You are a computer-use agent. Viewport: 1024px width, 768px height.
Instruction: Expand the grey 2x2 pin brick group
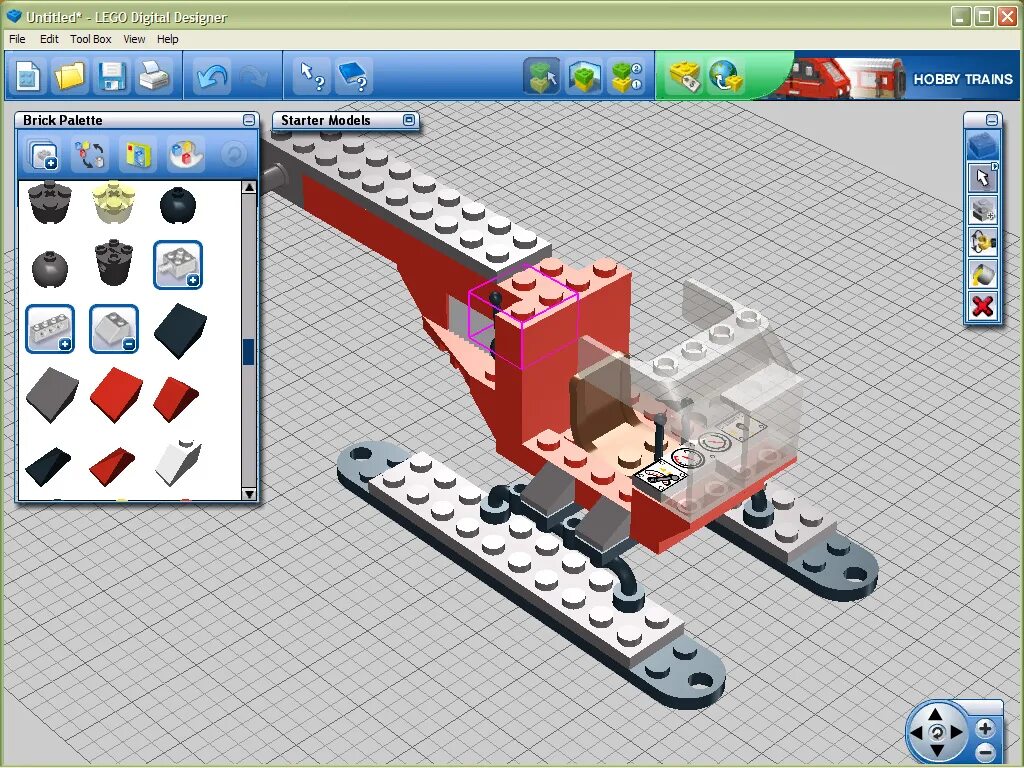click(178, 265)
